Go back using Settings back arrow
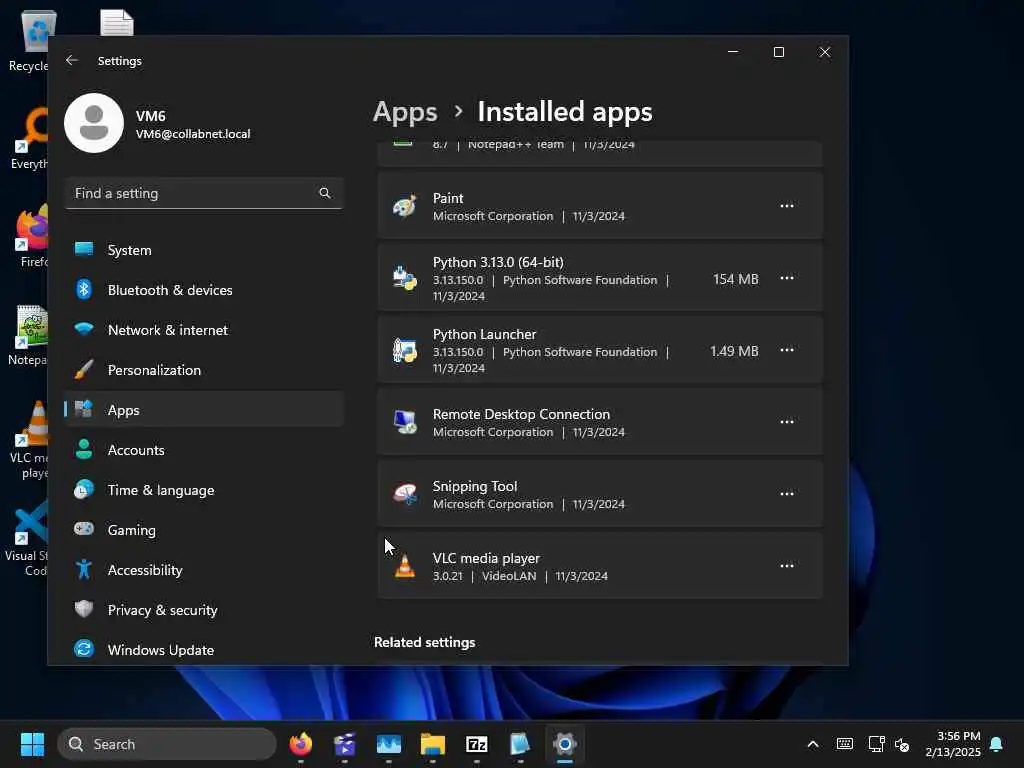The width and height of the screenshot is (1024, 768). pos(72,60)
